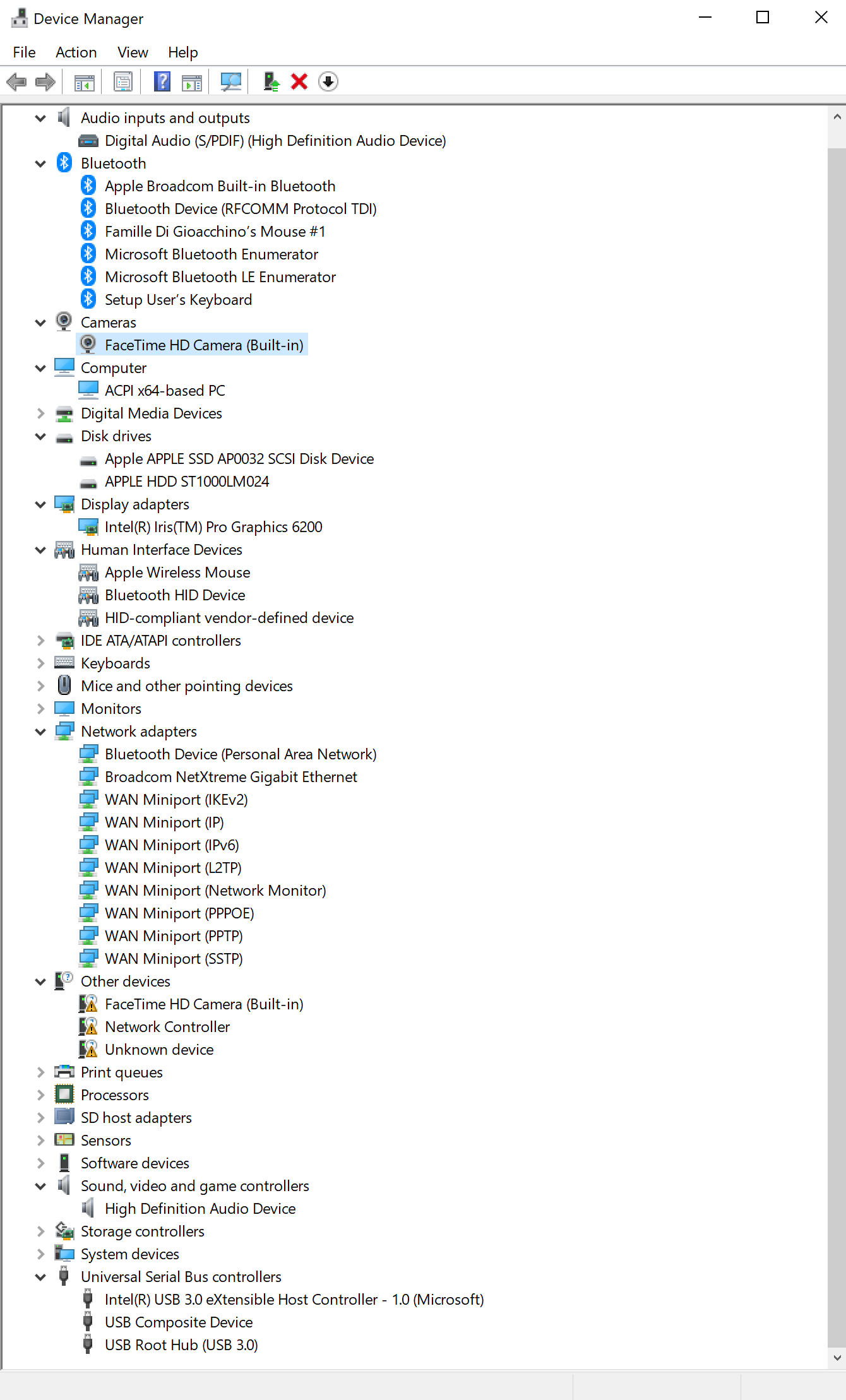Click the scrollbar down arrow
This screenshot has width=846, height=1400.
(x=837, y=1358)
